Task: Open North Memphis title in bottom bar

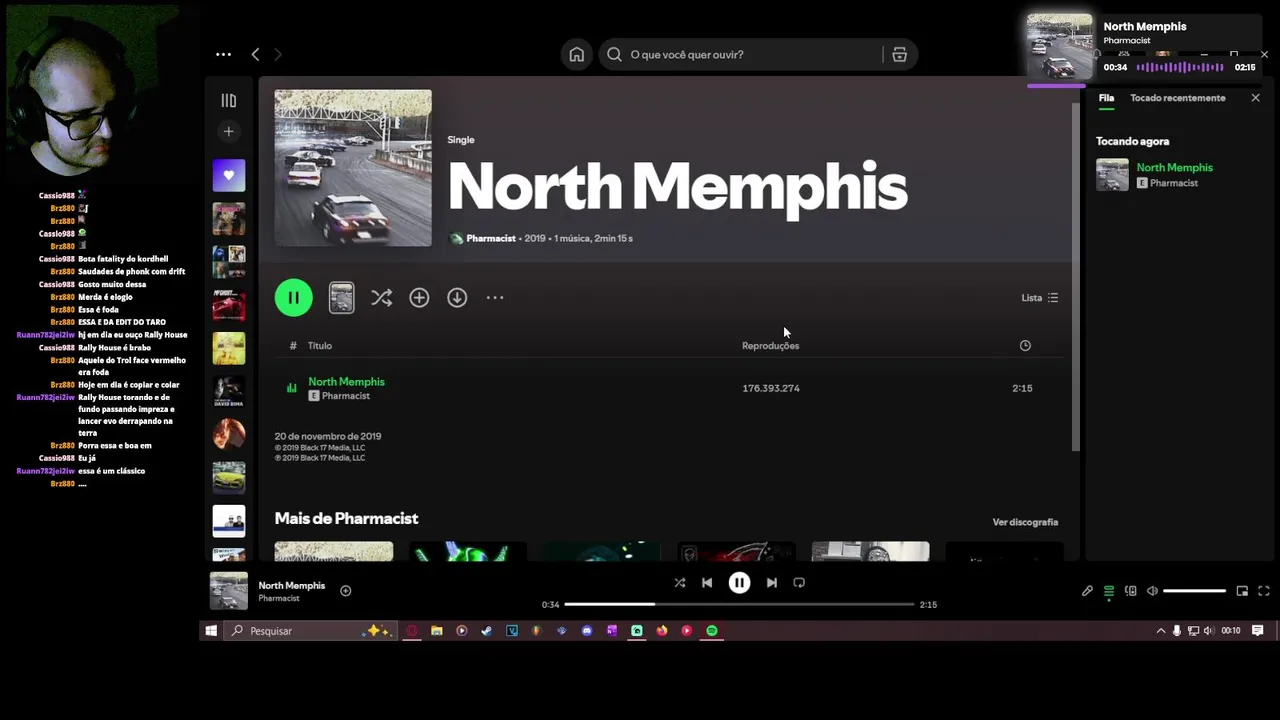Action: (291, 585)
